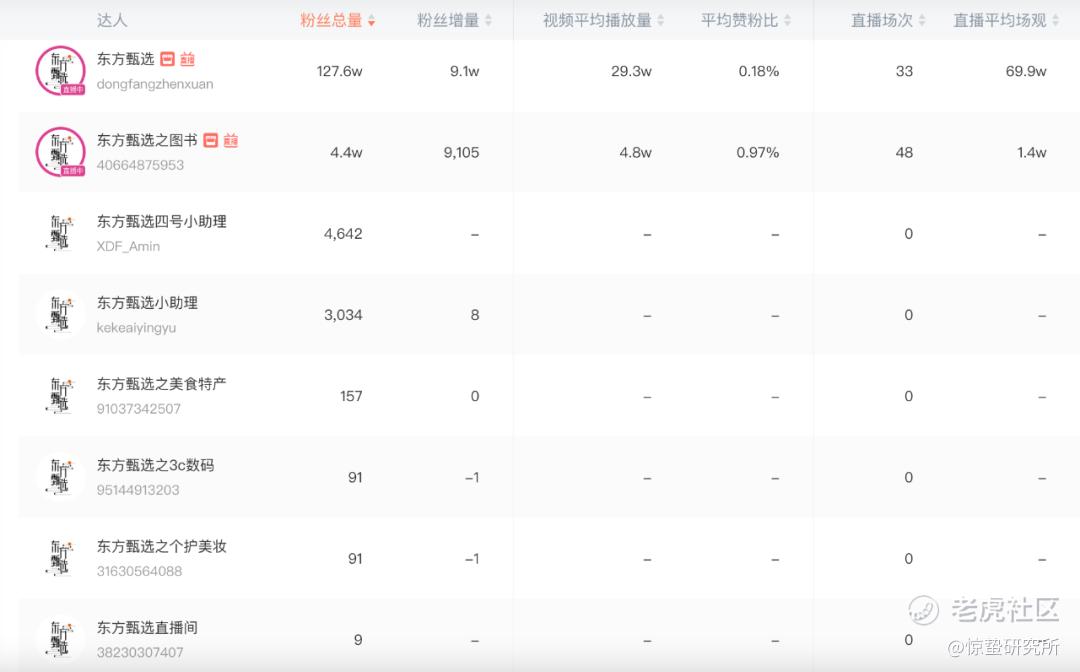Viewport: 1080px width, 672px height.
Task: Open 东方甄选四号小助理 account link
Action: (x=161, y=222)
